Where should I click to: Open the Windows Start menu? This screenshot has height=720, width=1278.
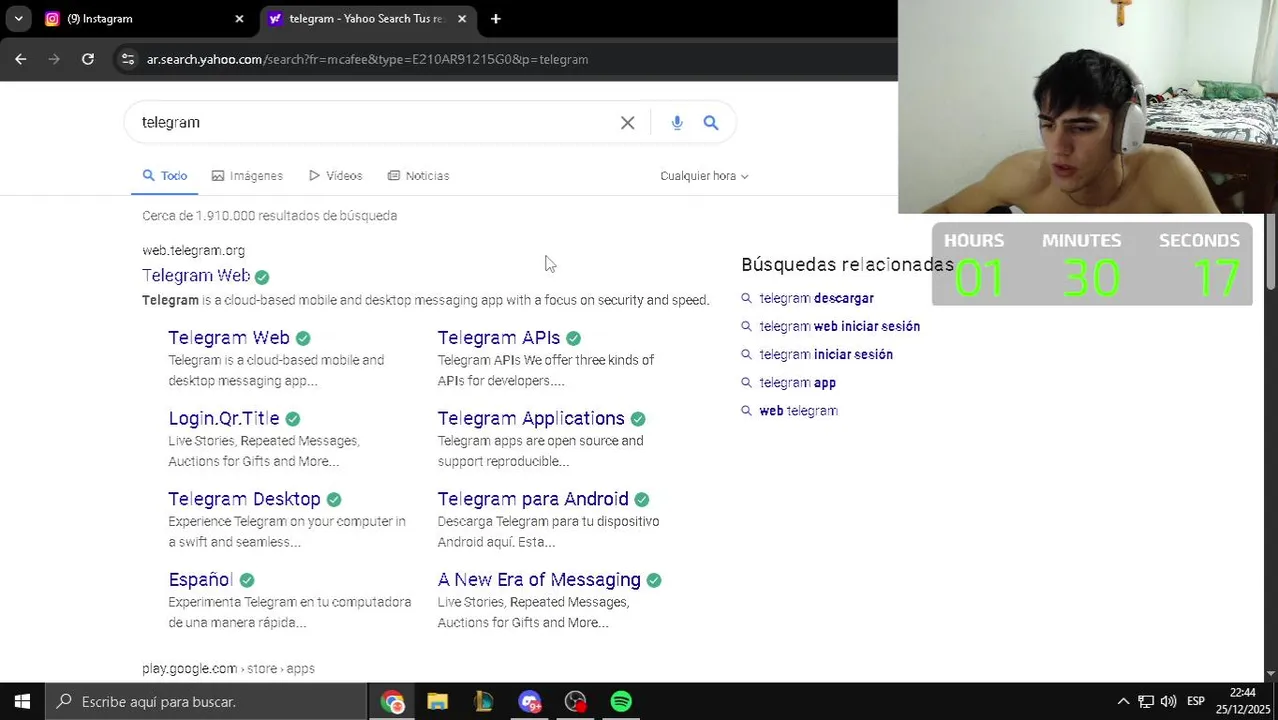coord(22,701)
